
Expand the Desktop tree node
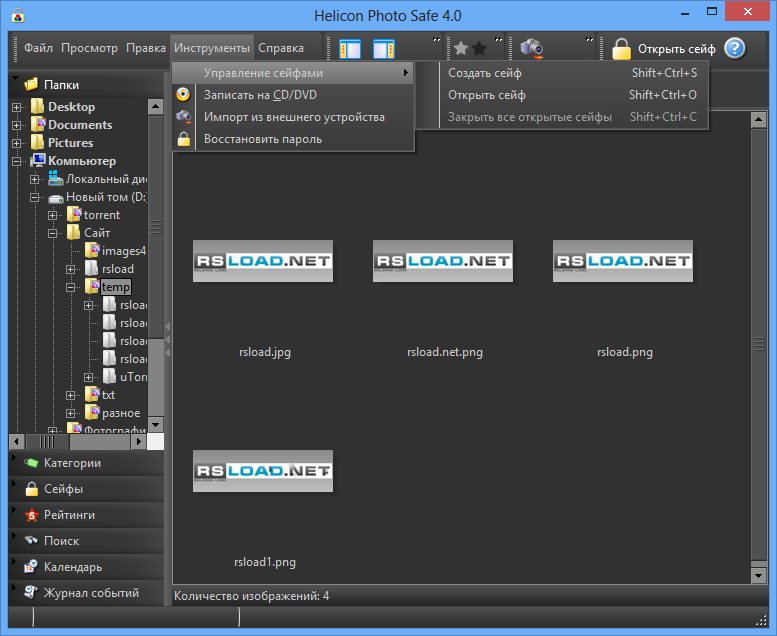16,107
